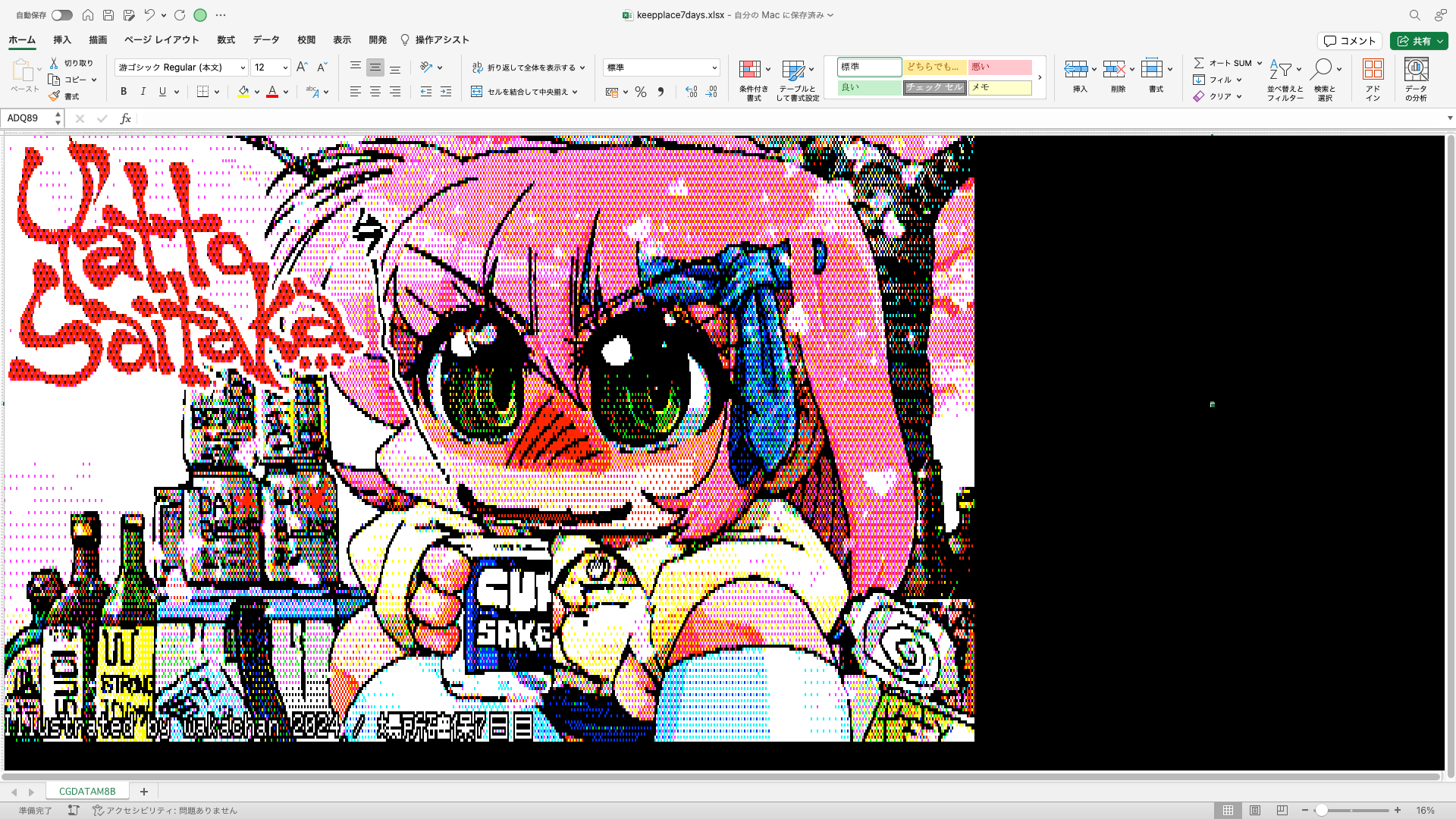Click the コメント button

click(1350, 41)
